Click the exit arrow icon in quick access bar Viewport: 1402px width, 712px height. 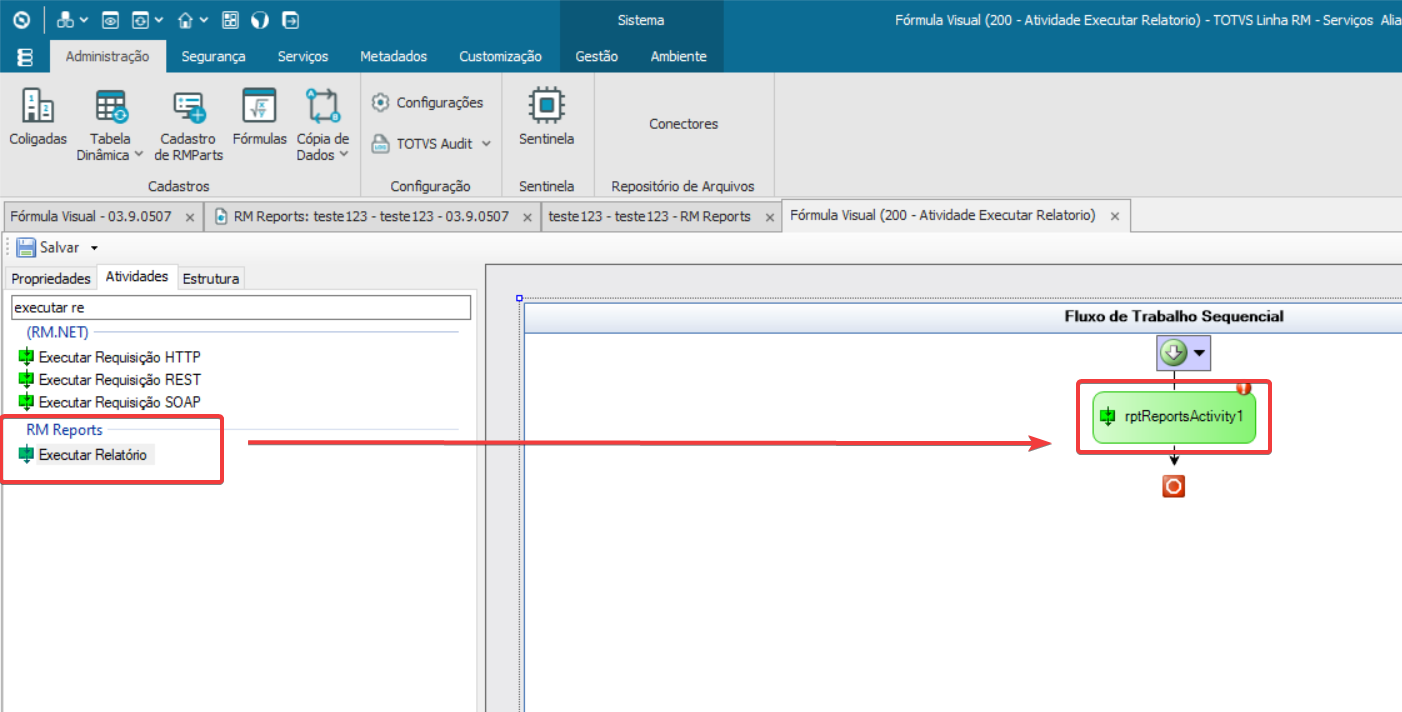(290, 20)
